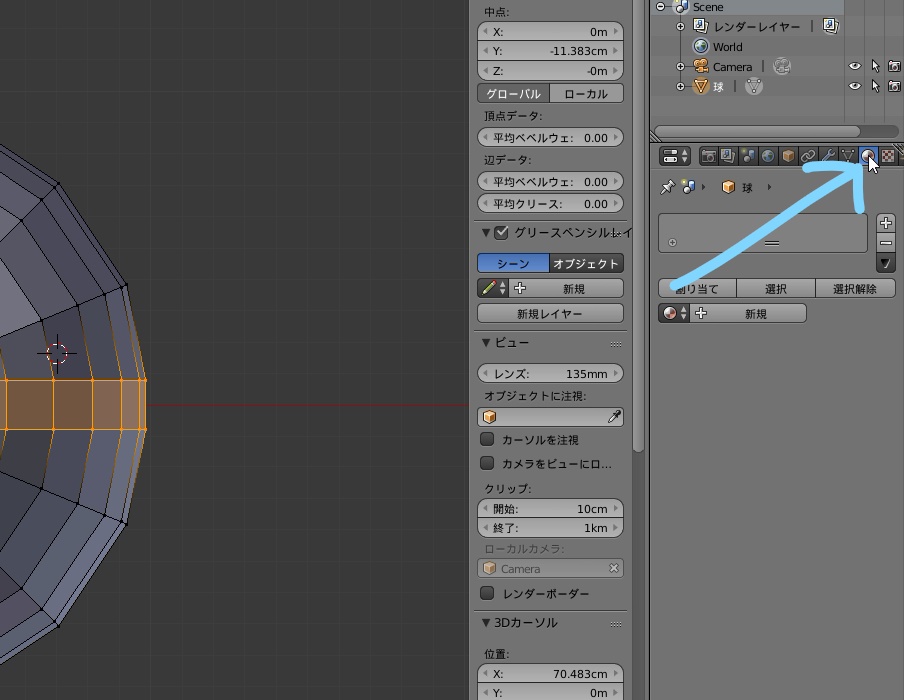Image resolution: width=904 pixels, height=700 pixels.
Task: Click the outliner horizontal scrollbar
Action: (758, 131)
